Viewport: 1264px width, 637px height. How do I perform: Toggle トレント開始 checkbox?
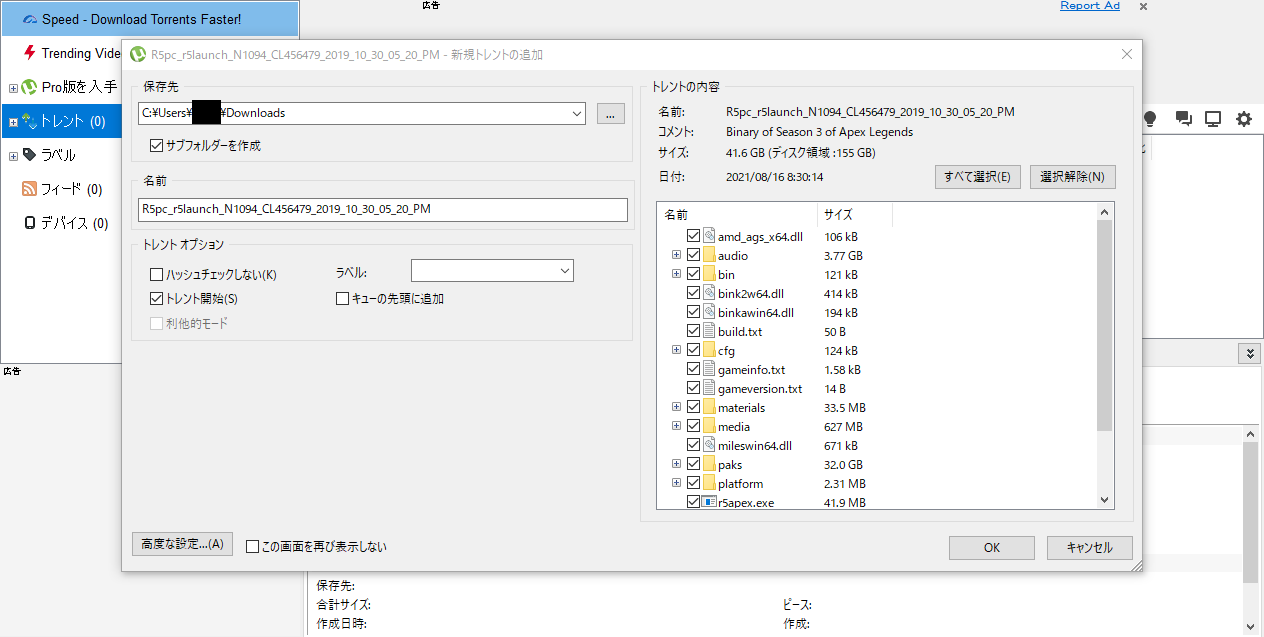[x=156, y=298]
